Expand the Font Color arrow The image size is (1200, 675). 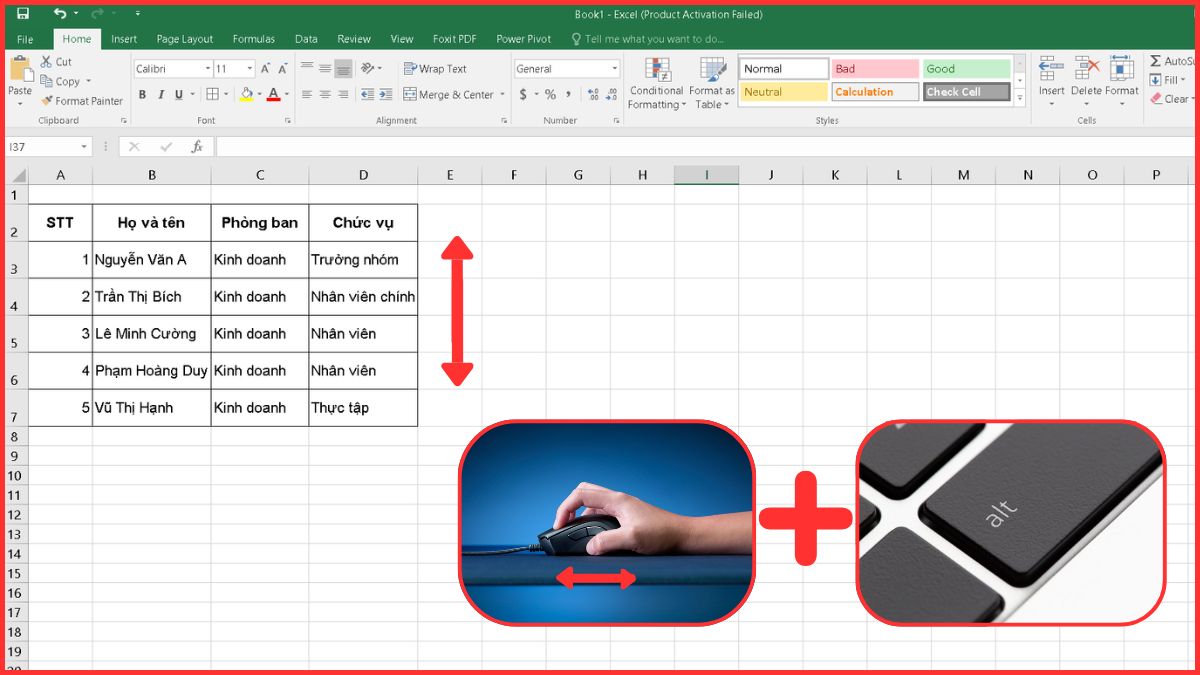point(287,95)
